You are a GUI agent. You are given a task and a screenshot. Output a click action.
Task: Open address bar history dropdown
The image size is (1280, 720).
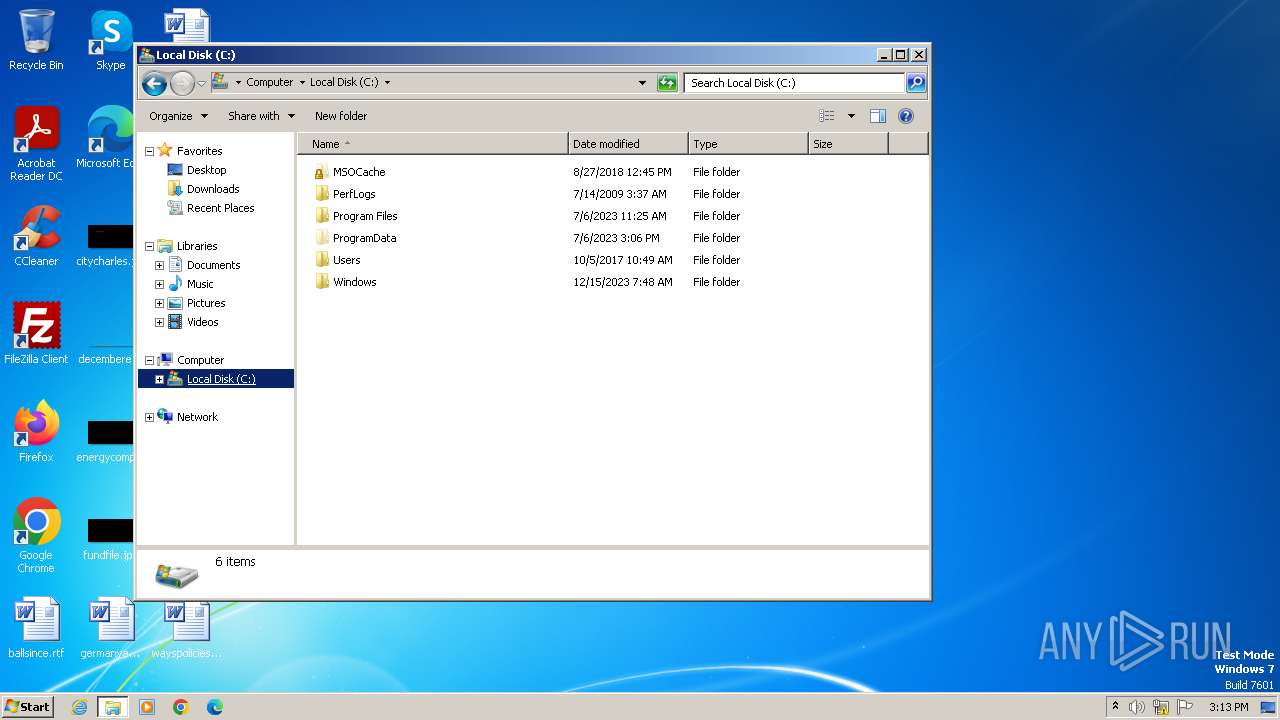(x=642, y=83)
